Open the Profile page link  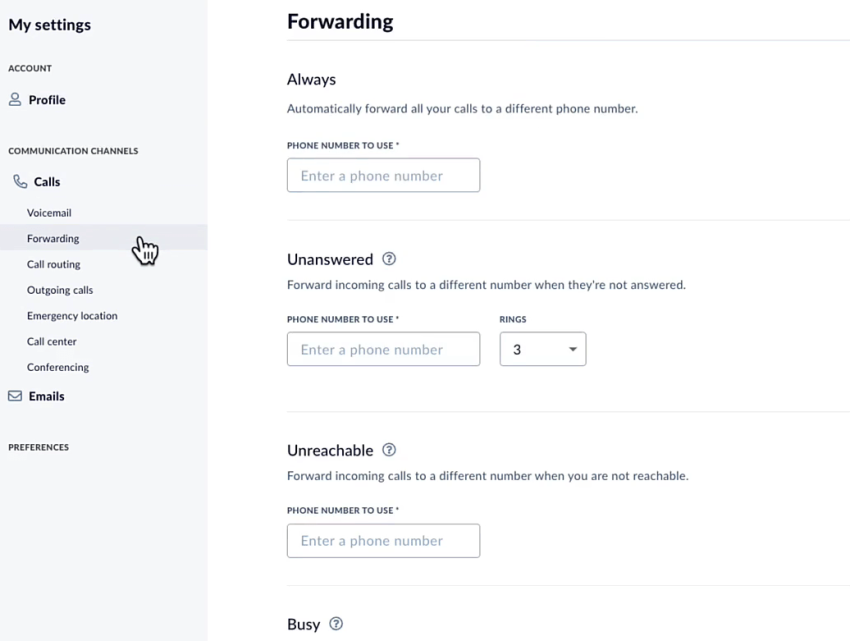pyautogui.click(x=45, y=99)
